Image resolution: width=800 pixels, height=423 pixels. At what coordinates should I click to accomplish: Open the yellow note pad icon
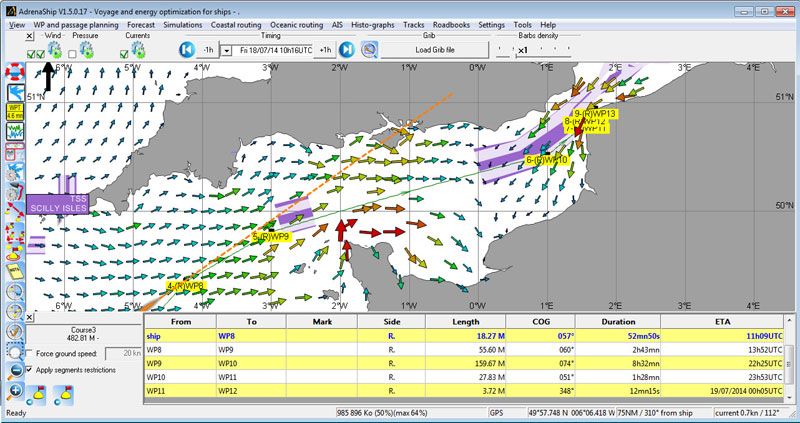point(15,271)
